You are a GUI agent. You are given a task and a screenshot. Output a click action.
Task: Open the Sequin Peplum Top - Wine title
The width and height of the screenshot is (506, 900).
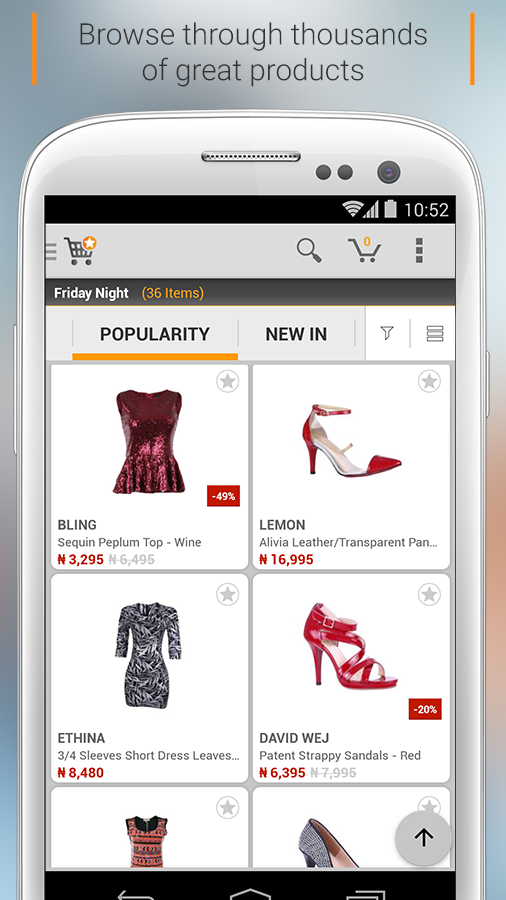[x=130, y=542]
